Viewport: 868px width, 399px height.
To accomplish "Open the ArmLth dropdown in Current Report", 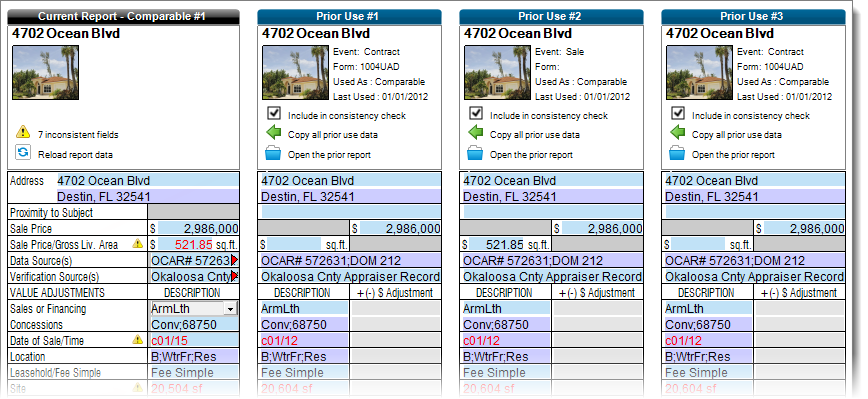I will click(231, 309).
